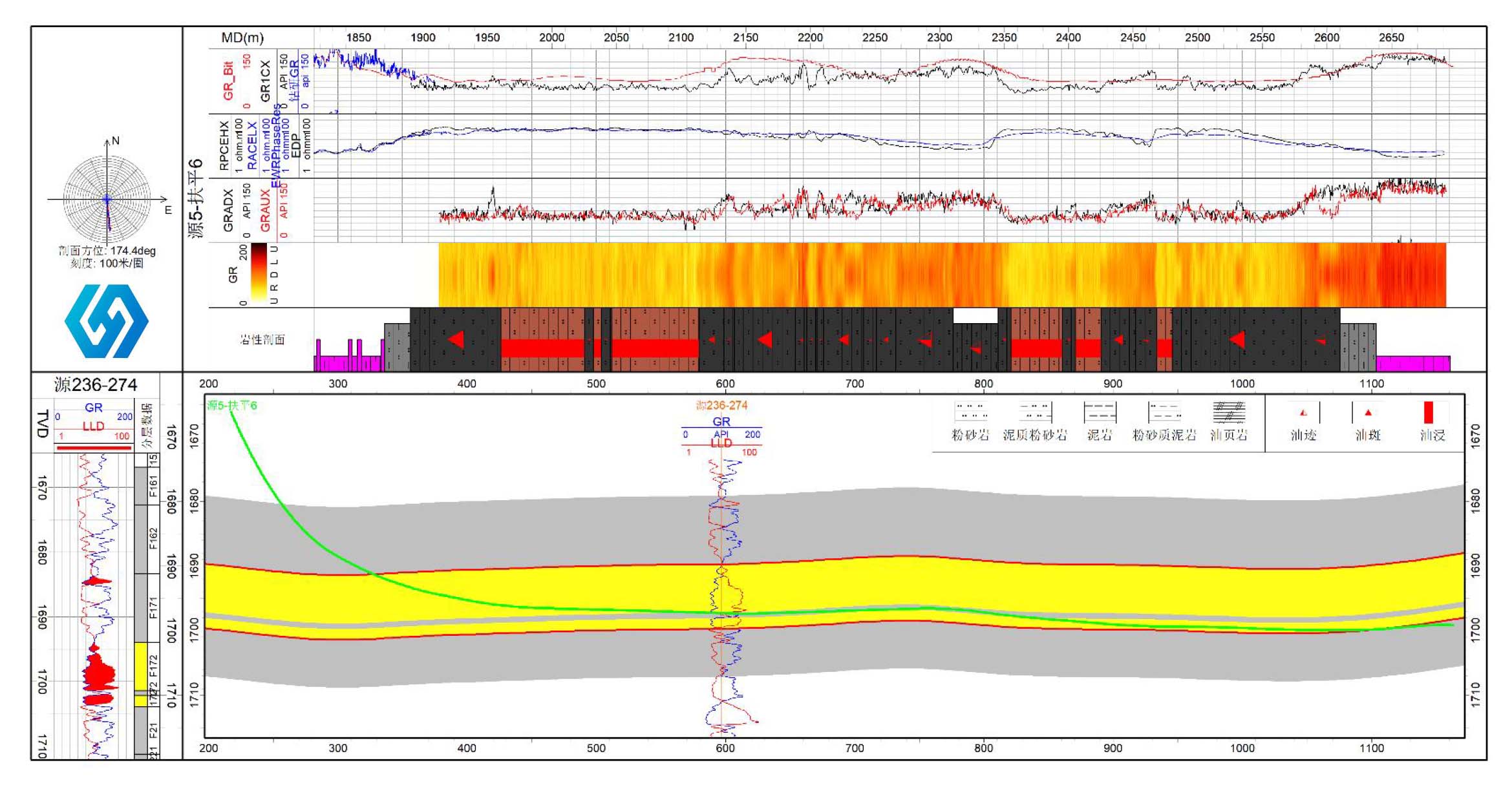This screenshot has width=1512, height=787.
Task: Click the 岩性剖面 lithology track label
Action: tap(262, 340)
